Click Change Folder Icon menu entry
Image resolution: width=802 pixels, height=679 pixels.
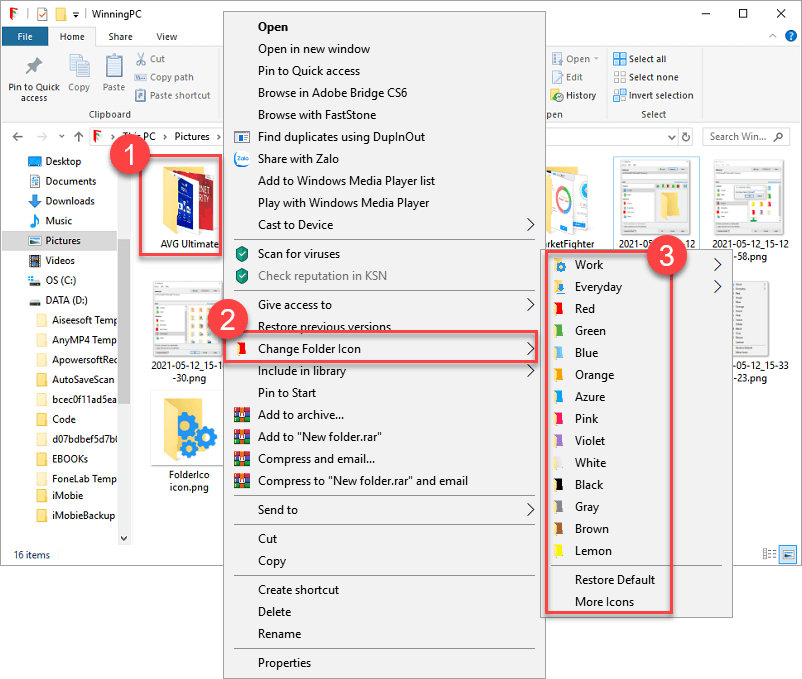[309, 349]
